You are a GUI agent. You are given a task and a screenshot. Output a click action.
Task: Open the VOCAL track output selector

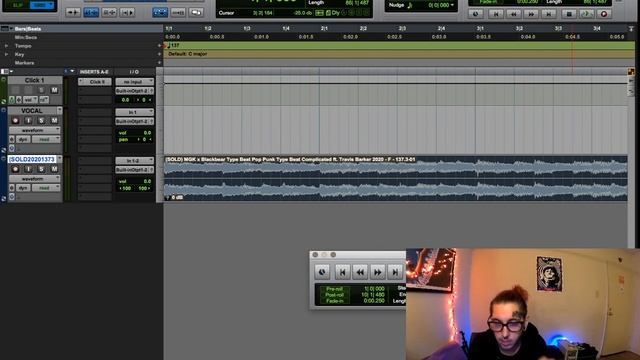click(x=134, y=121)
